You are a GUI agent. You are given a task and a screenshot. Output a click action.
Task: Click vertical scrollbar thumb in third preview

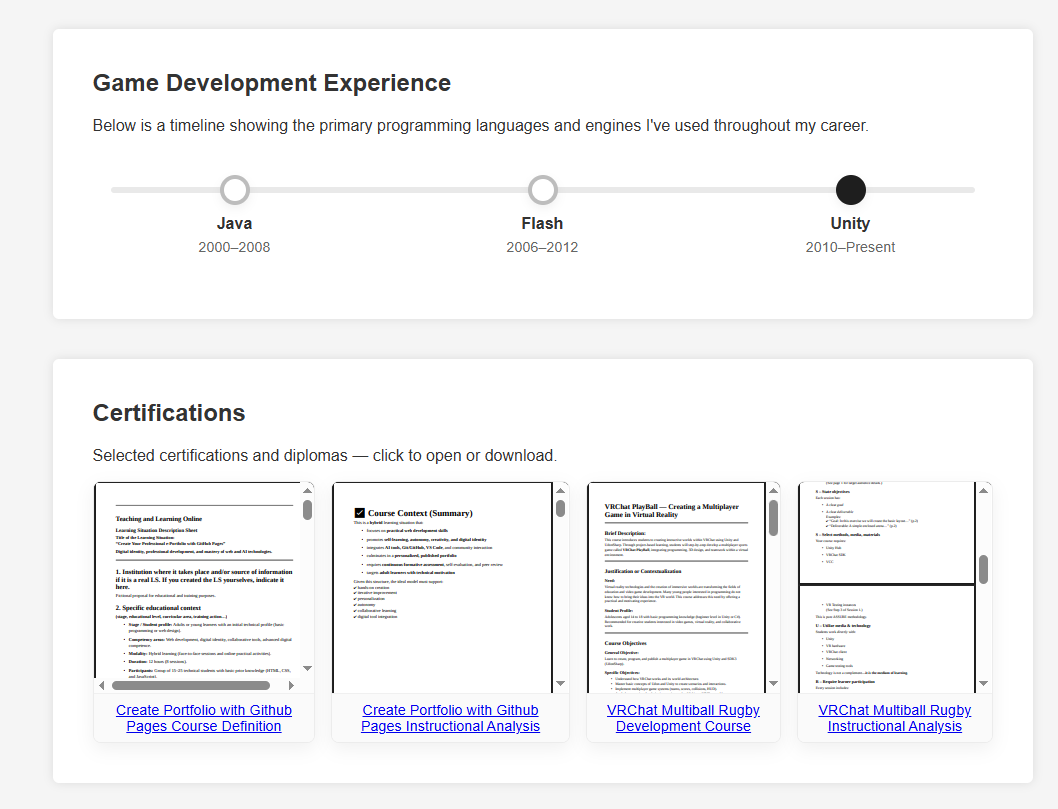click(773, 518)
